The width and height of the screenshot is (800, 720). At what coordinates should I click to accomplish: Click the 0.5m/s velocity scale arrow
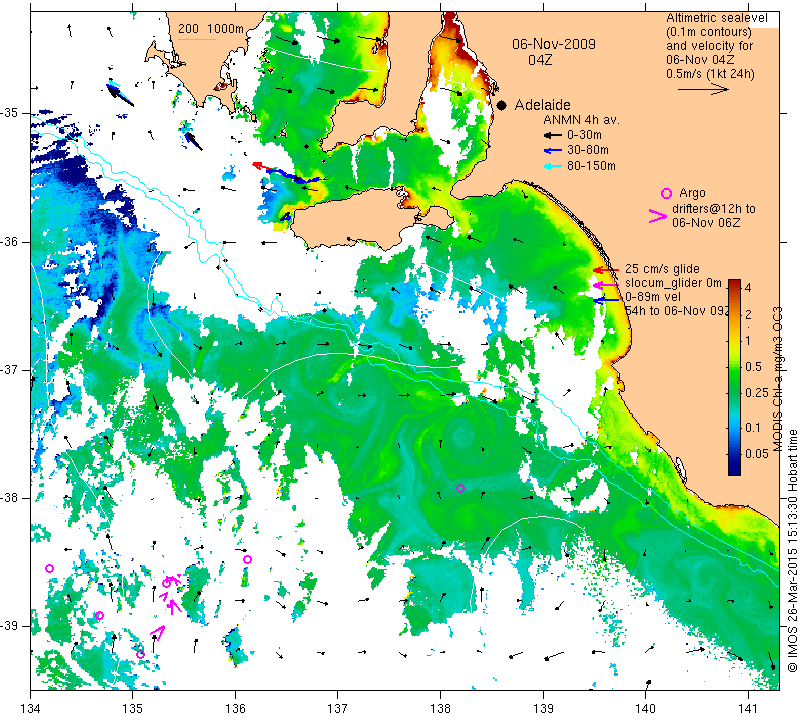point(703,89)
